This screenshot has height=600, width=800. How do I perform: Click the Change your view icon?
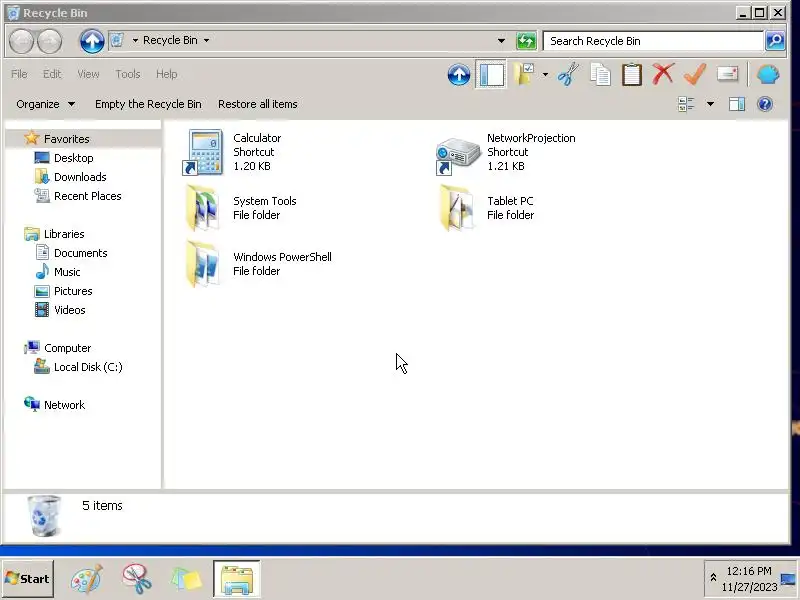coord(686,105)
